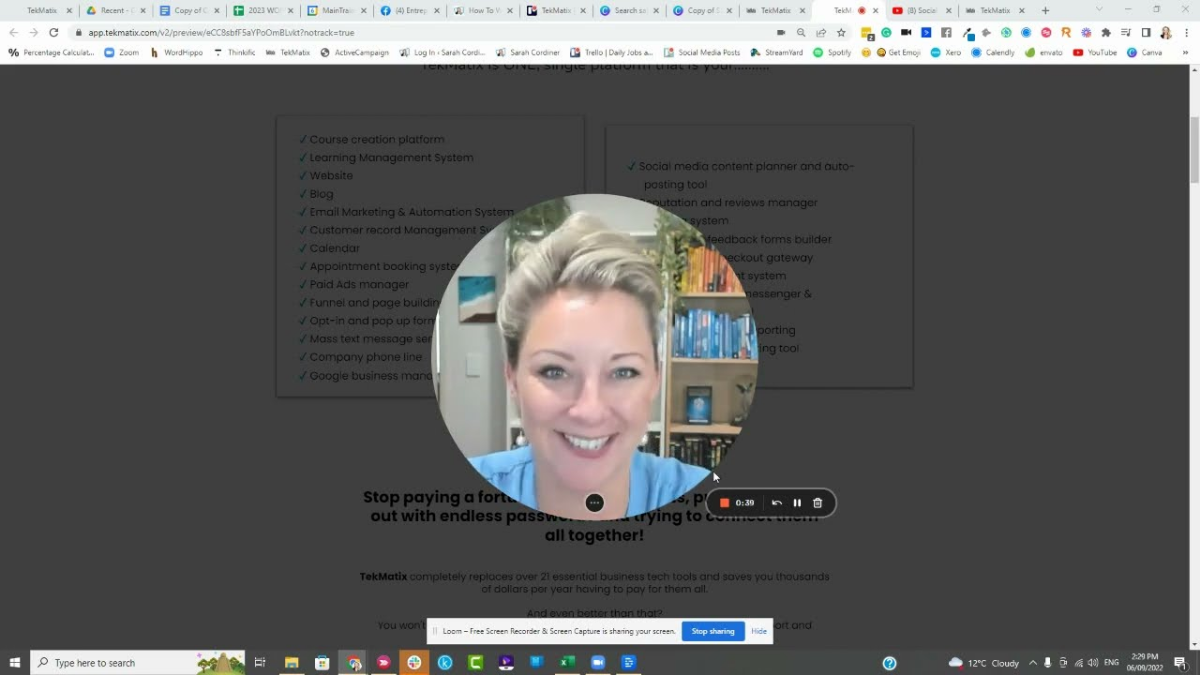Open the volume control in system tray
Image resolution: width=1200 pixels, height=675 pixels.
(1093, 662)
